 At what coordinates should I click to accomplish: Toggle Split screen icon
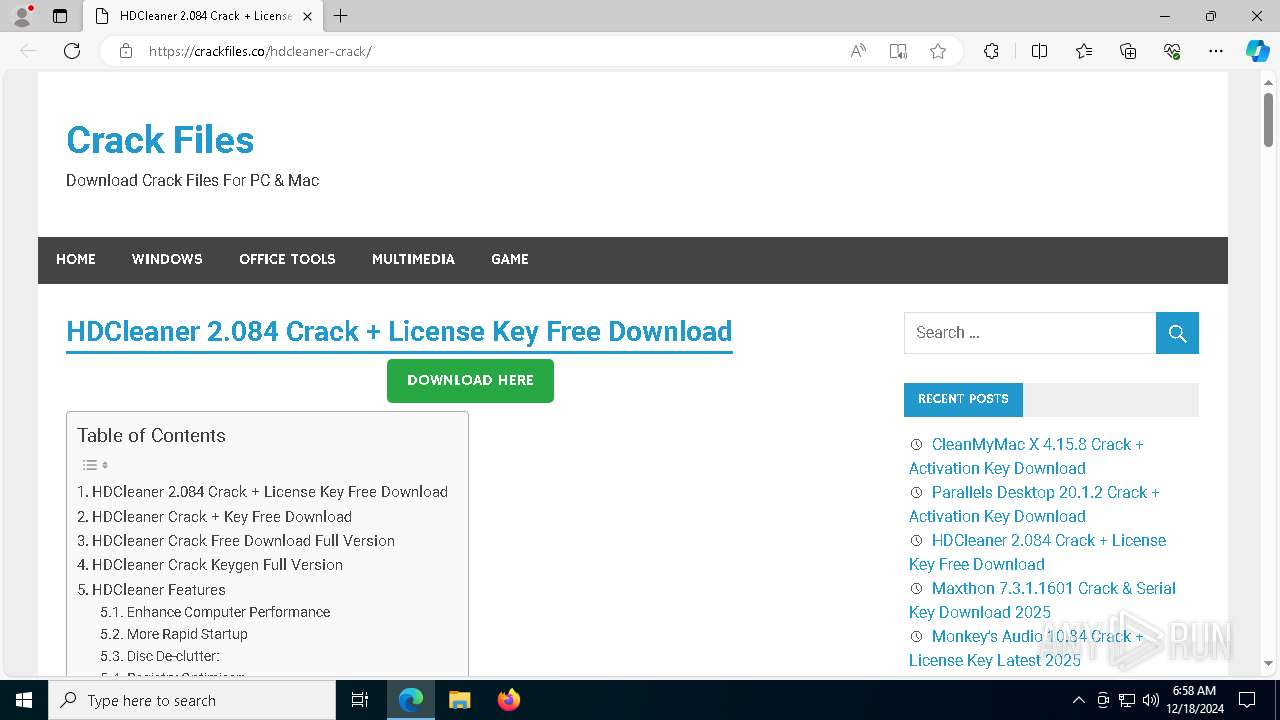(x=1039, y=51)
